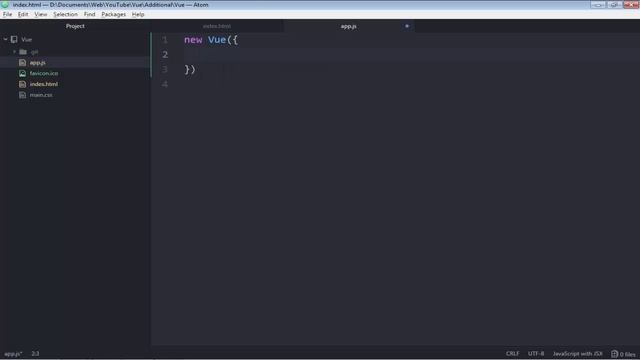Click the .git folder icon

[23, 52]
